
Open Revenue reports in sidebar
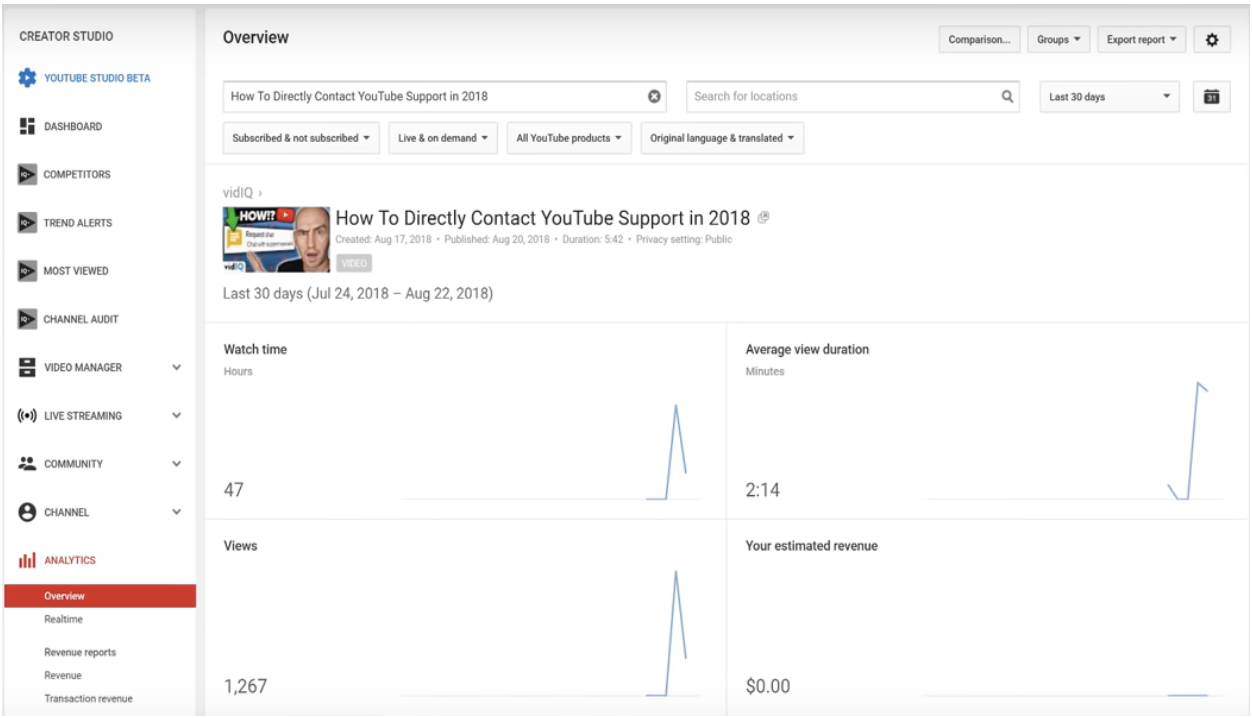coord(80,652)
